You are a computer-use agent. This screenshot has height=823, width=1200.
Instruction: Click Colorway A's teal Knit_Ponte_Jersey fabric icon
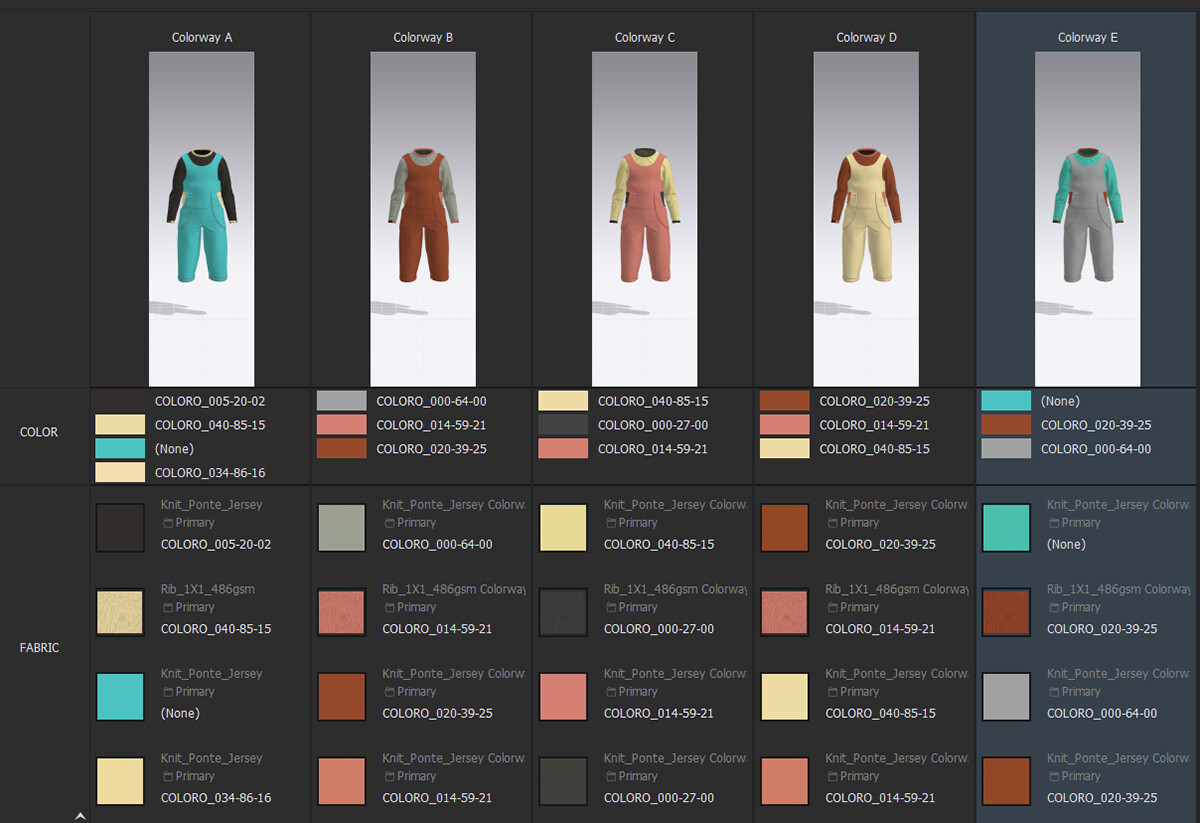click(120, 697)
